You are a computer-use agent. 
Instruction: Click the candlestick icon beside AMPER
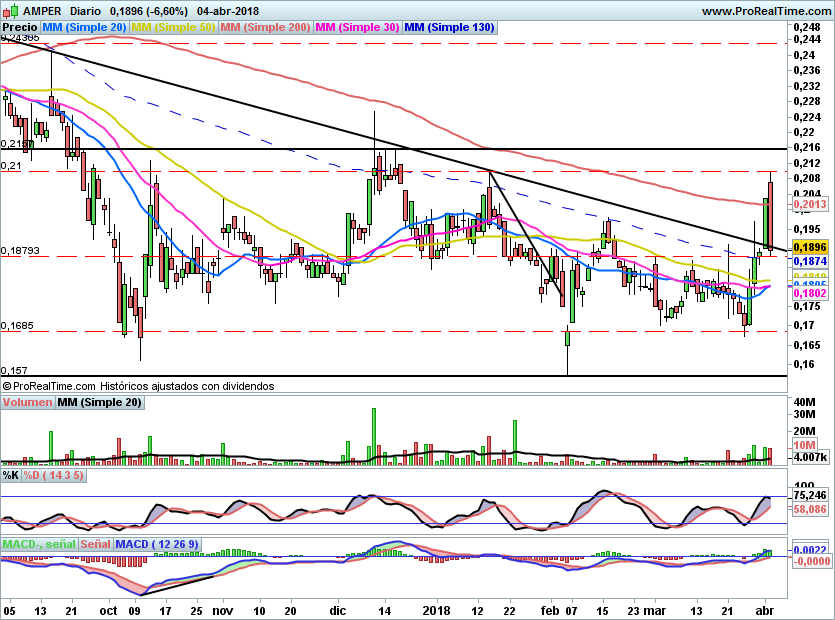tap(10, 11)
